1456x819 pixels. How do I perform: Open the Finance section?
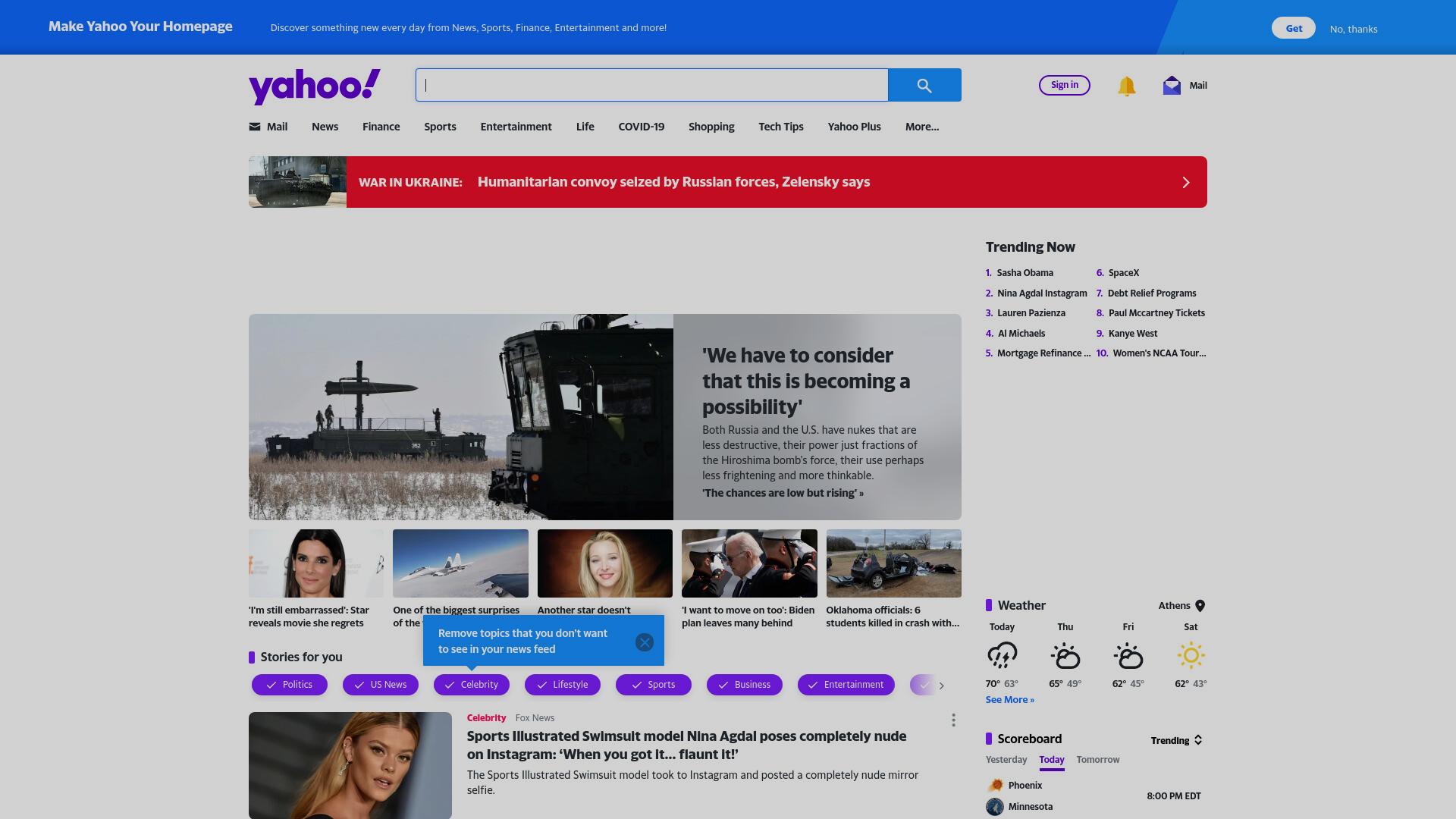tap(381, 127)
